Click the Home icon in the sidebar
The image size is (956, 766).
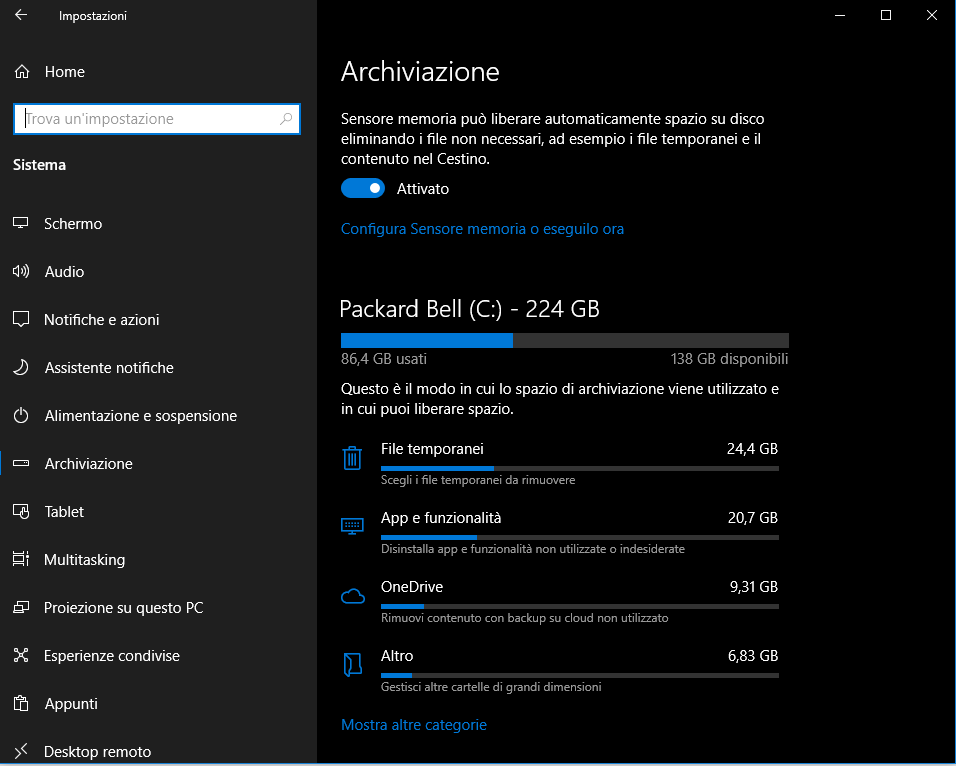pyautogui.click(x=22, y=72)
